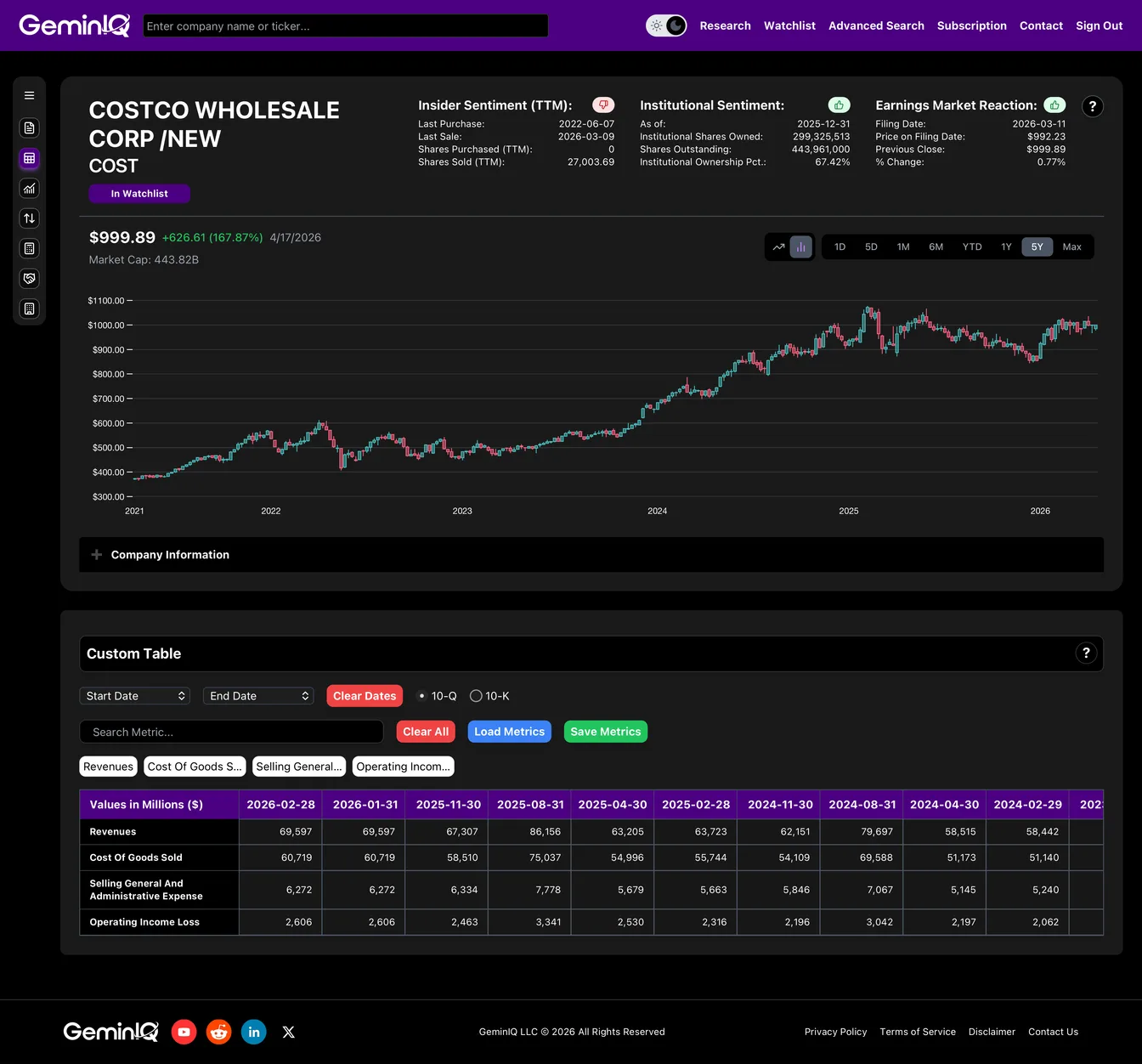Toggle the In Watchlist button
The image size is (1142, 1064).
point(139,194)
